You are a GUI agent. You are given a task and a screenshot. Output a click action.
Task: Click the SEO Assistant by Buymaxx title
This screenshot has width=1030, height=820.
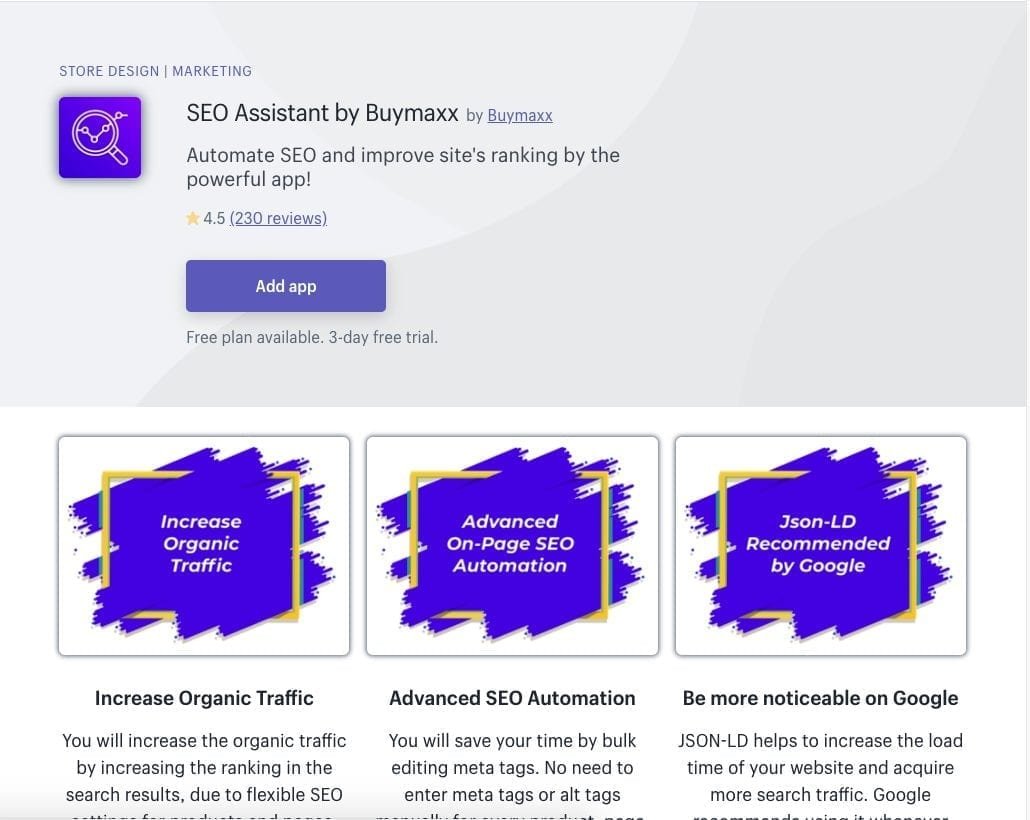coord(323,113)
